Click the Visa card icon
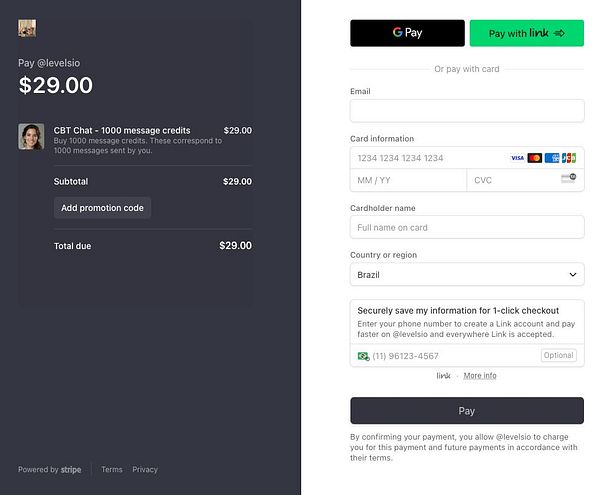 [x=517, y=158]
